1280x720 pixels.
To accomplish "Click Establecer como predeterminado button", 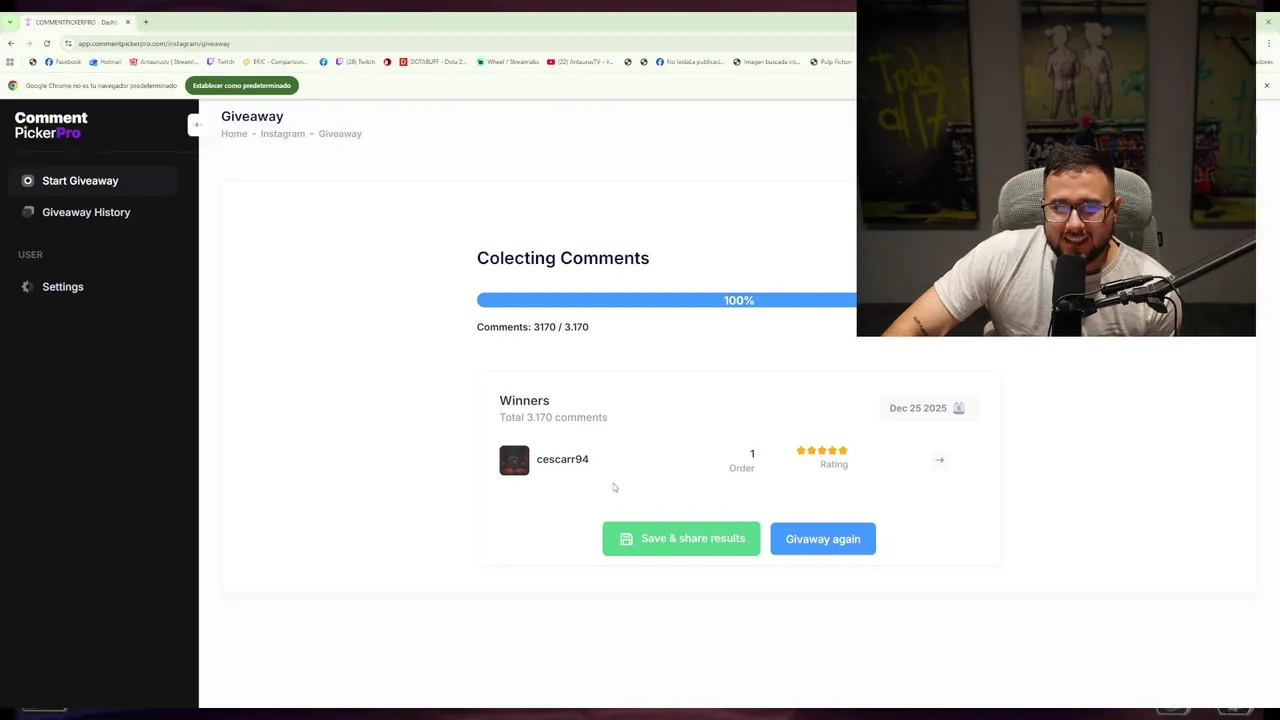I will pos(242,86).
